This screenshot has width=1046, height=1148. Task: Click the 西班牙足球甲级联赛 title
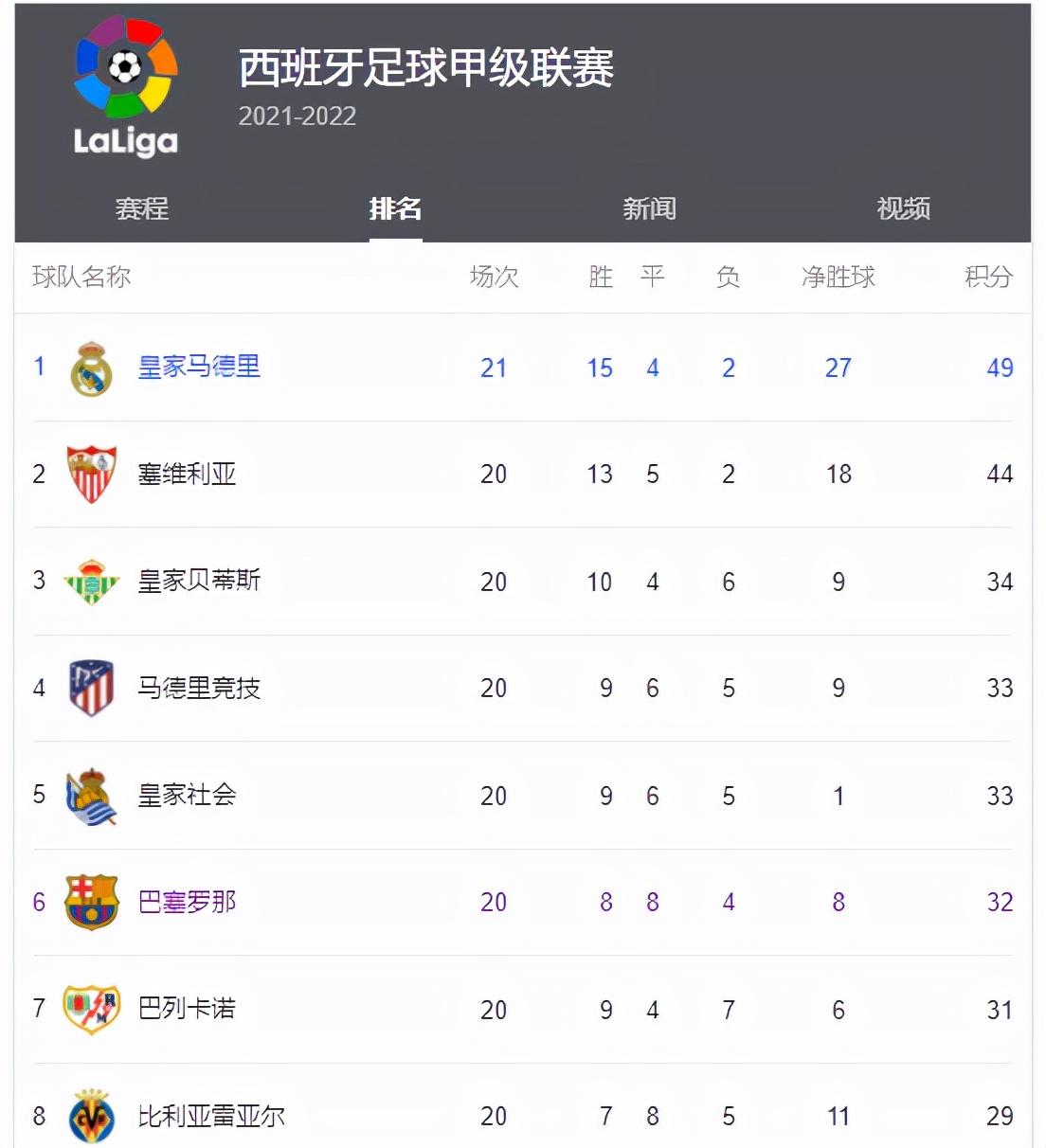[426, 68]
